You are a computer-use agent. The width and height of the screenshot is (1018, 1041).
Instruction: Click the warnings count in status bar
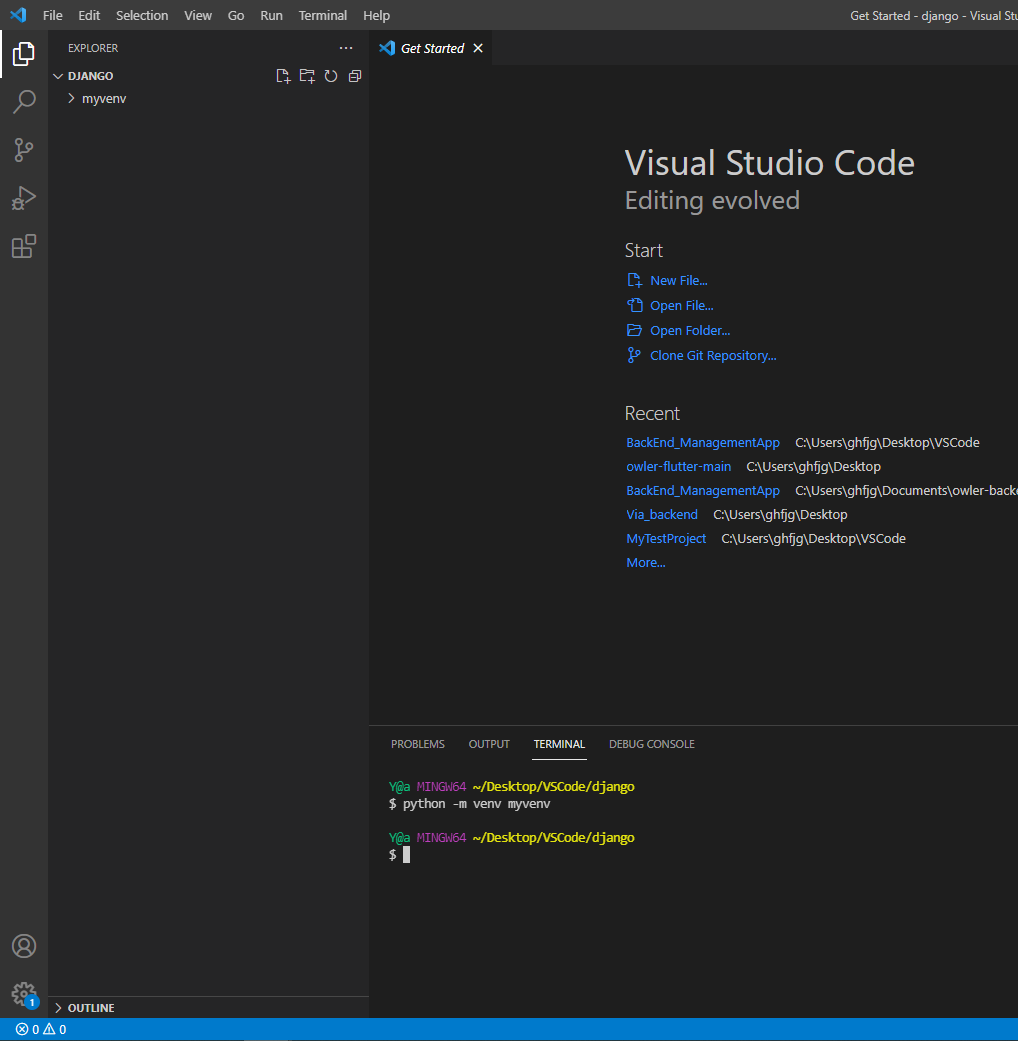tap(54, 1029)
